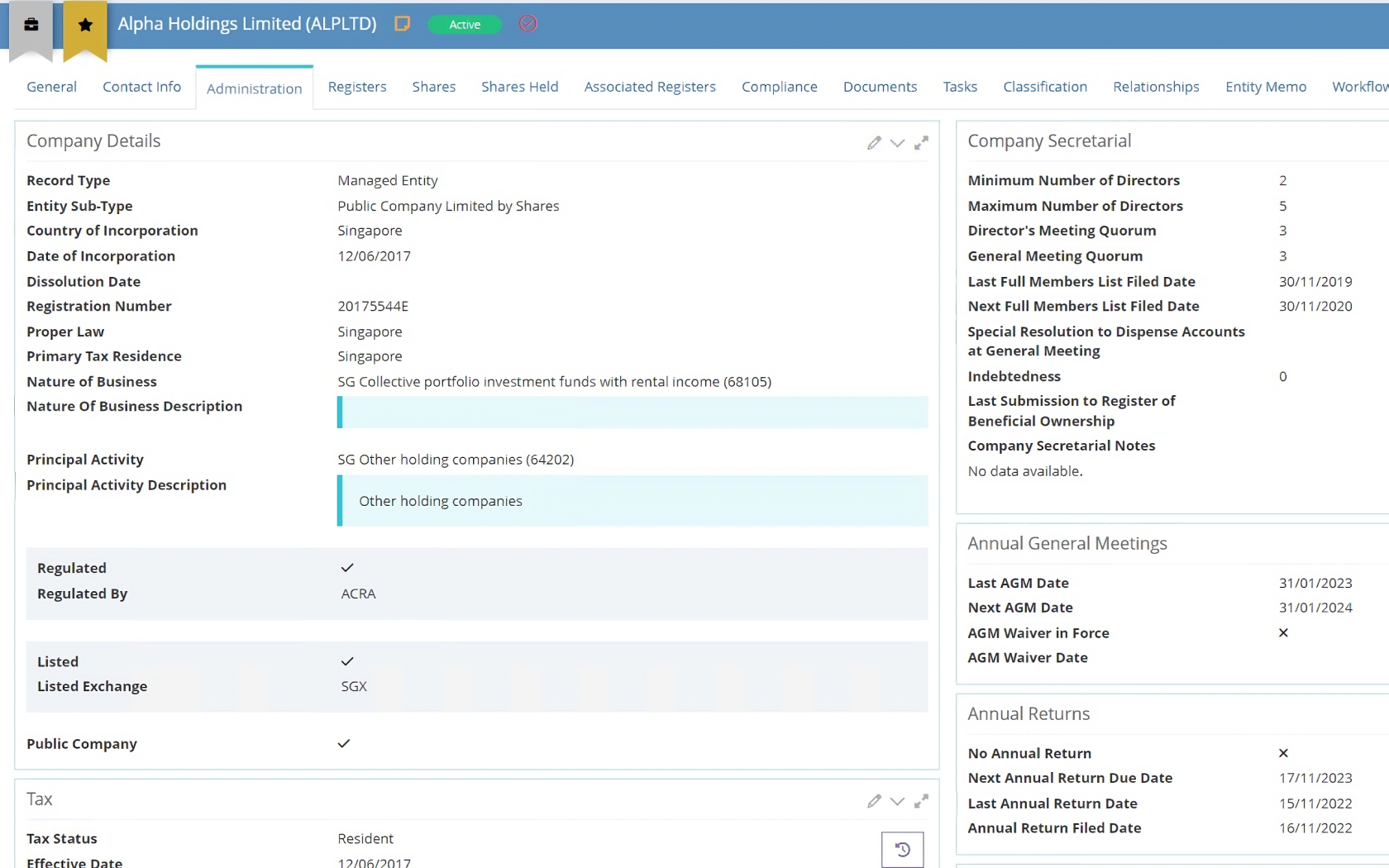Viewport: 1389px width, 868px height.
Task: Click the history icon in Tax section
Action: 902,849
